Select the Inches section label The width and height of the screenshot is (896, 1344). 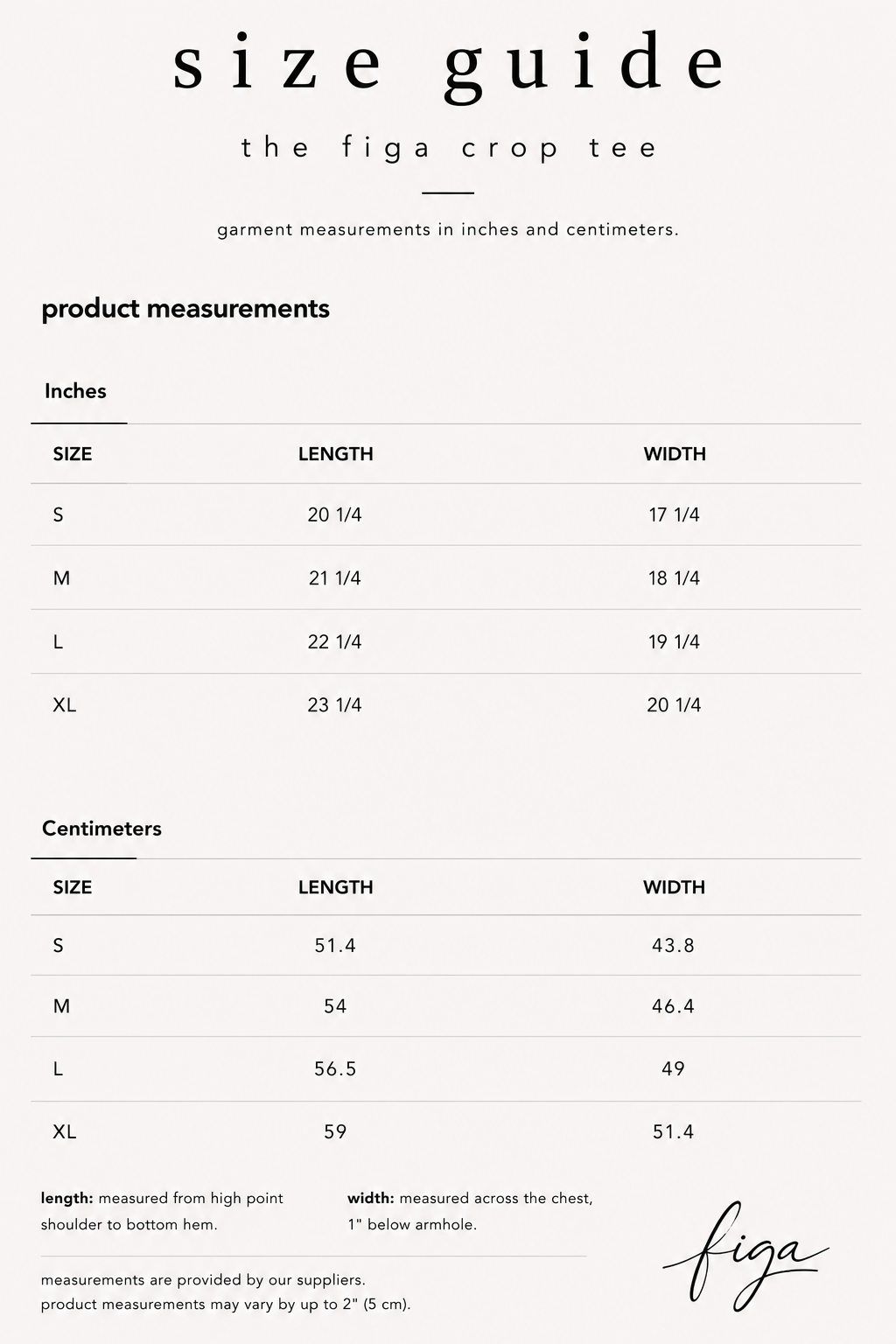(75, 391)
